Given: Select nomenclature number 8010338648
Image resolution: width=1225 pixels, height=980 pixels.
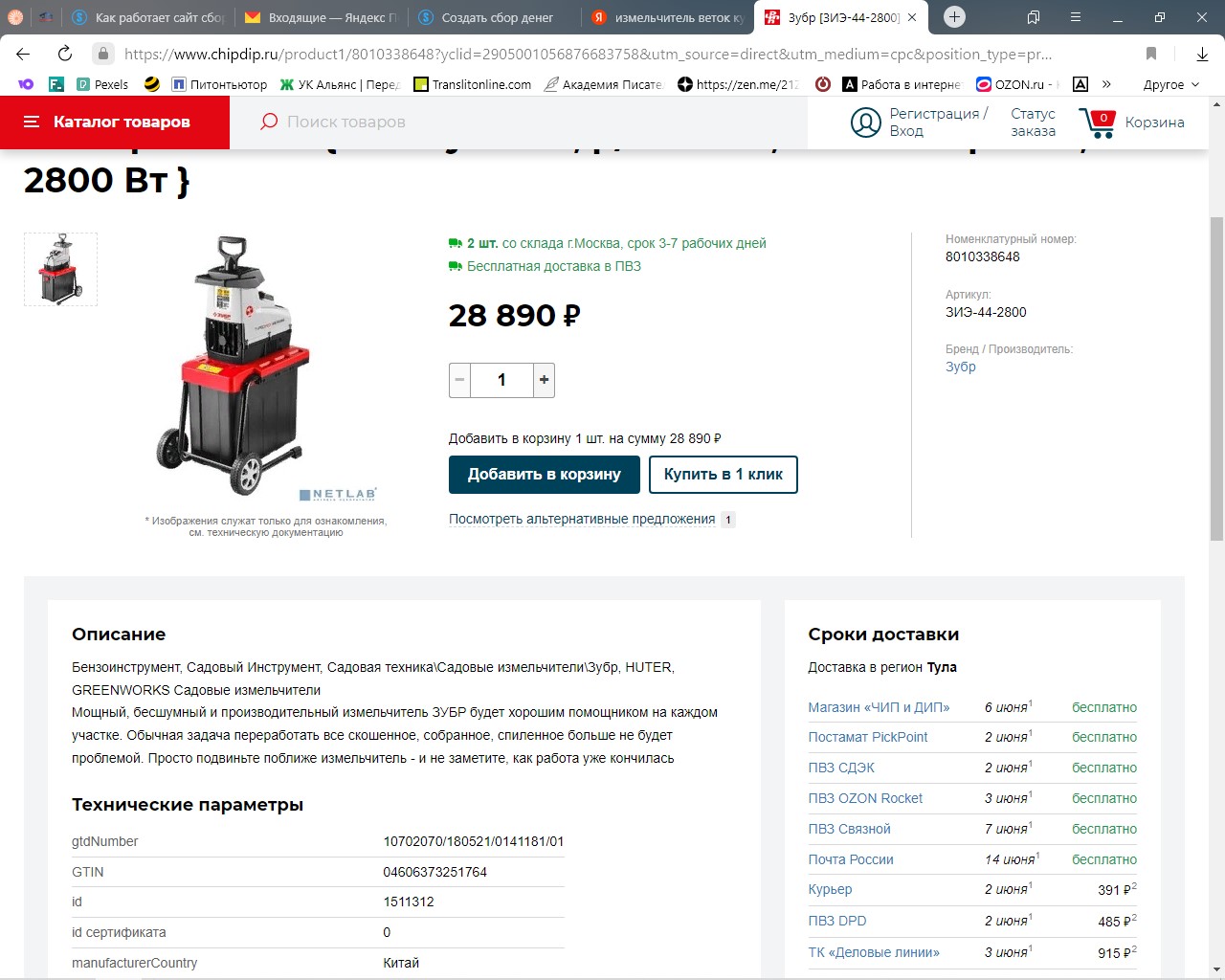Looking at the screenshot, I should click(983, 256).
